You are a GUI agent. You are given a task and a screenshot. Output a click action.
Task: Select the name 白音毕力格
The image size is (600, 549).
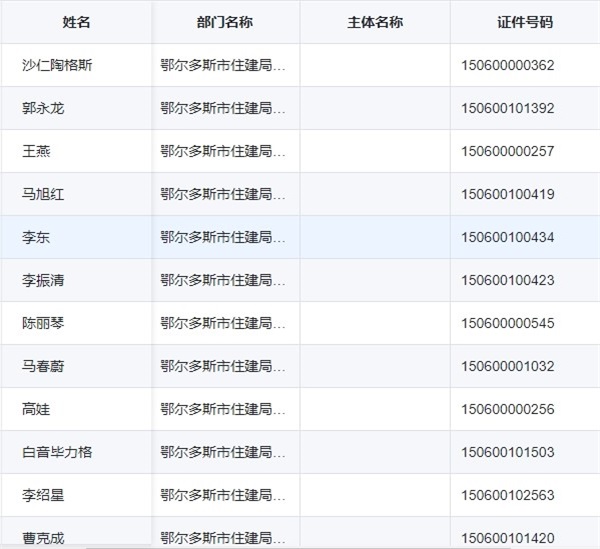tap(57, 452)
